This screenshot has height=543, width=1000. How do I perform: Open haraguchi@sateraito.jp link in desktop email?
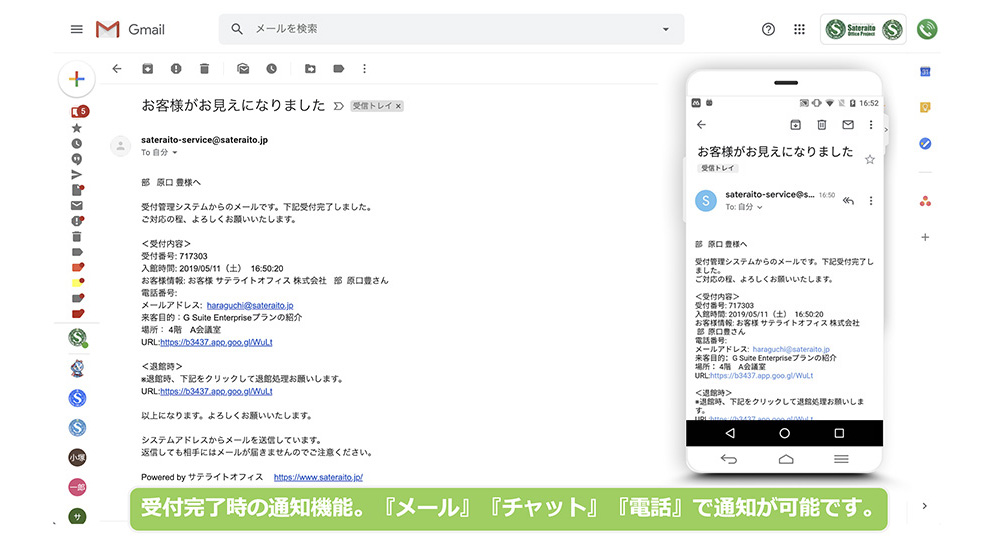point(250,306)
